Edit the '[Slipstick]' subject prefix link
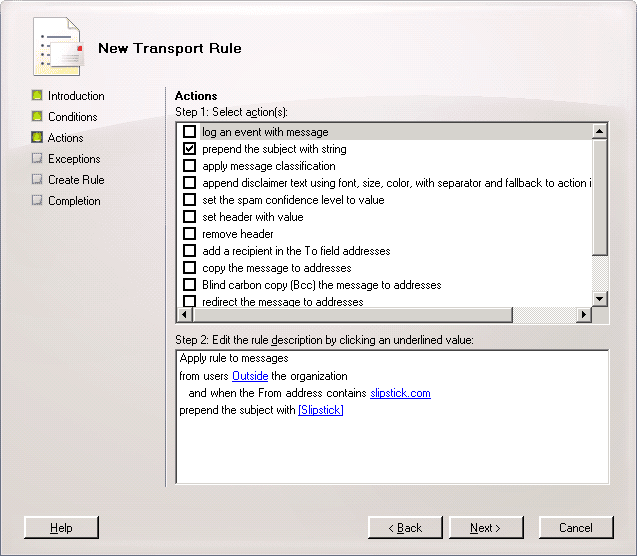 click(x=321, y=410)
